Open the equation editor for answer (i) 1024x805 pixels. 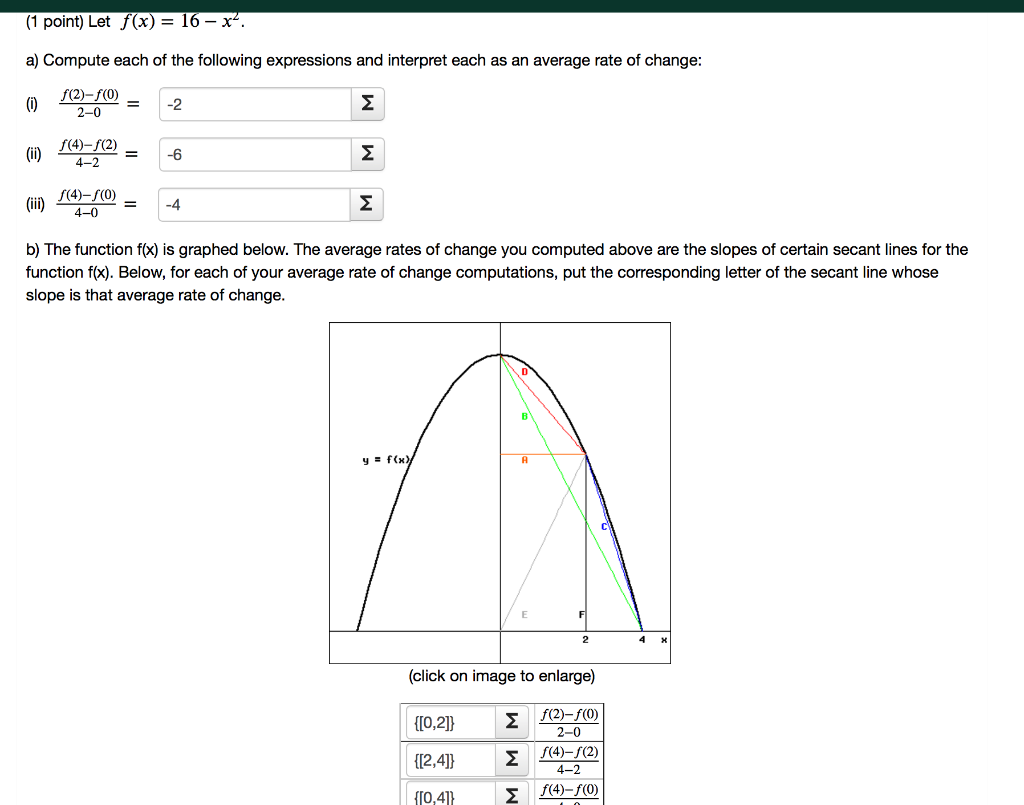click(x=366, y=103)
